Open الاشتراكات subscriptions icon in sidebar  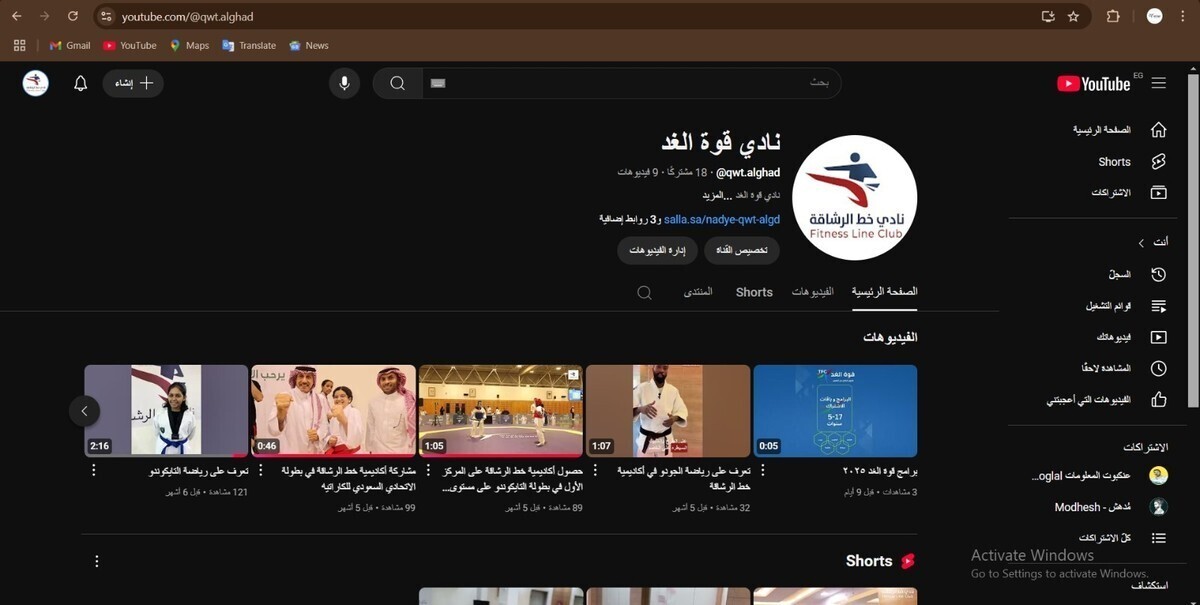coord(1158,193)
